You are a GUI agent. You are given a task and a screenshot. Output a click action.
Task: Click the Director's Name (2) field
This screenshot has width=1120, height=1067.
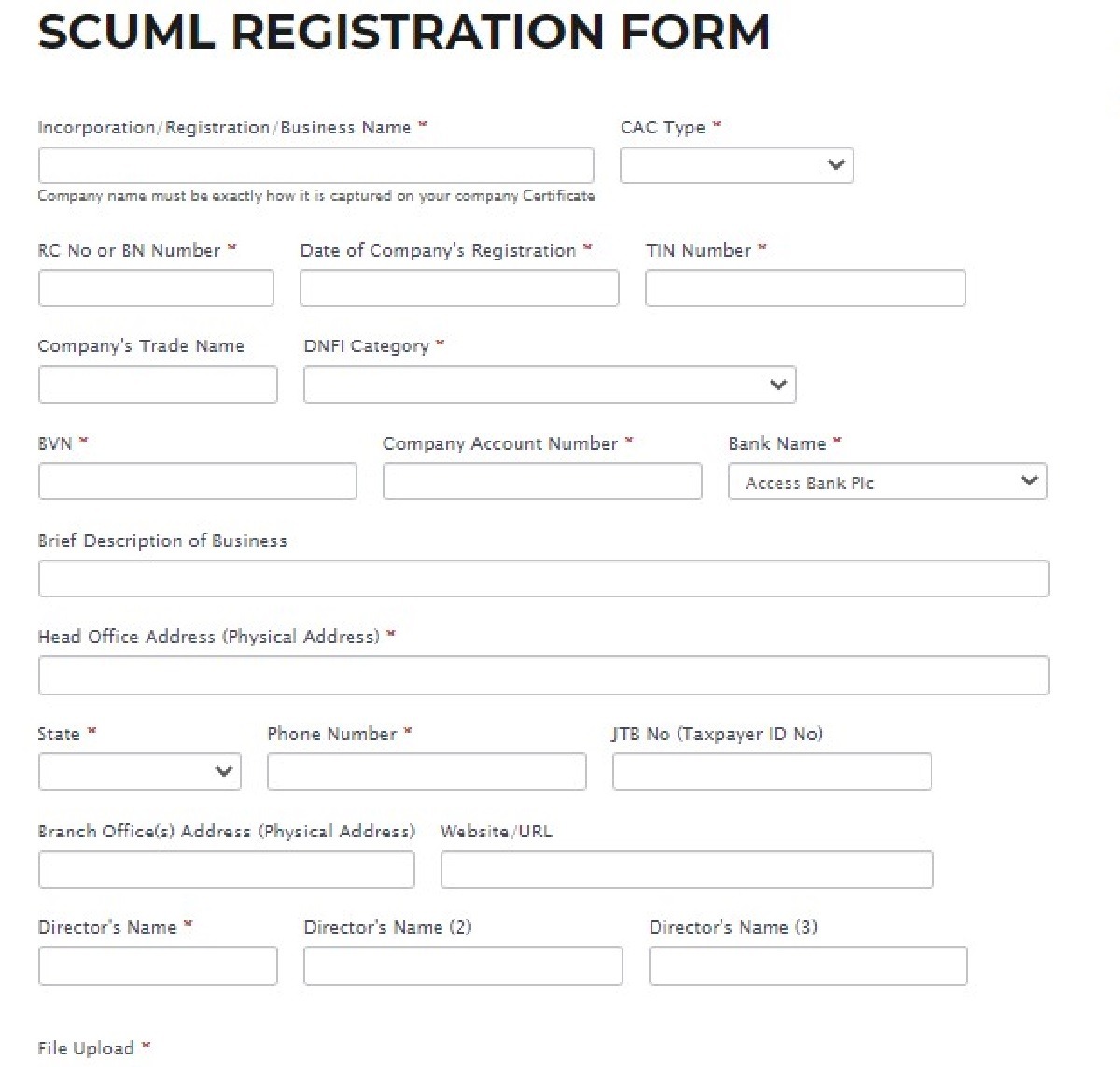point(463,965)
